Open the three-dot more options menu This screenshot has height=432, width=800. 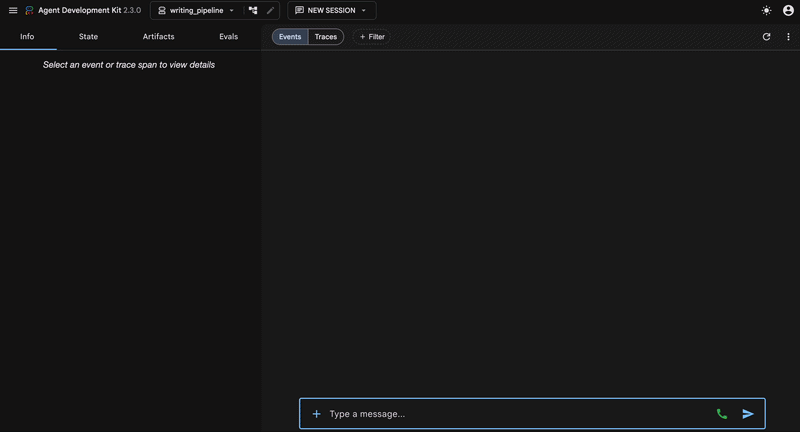(x=788, y=37)
